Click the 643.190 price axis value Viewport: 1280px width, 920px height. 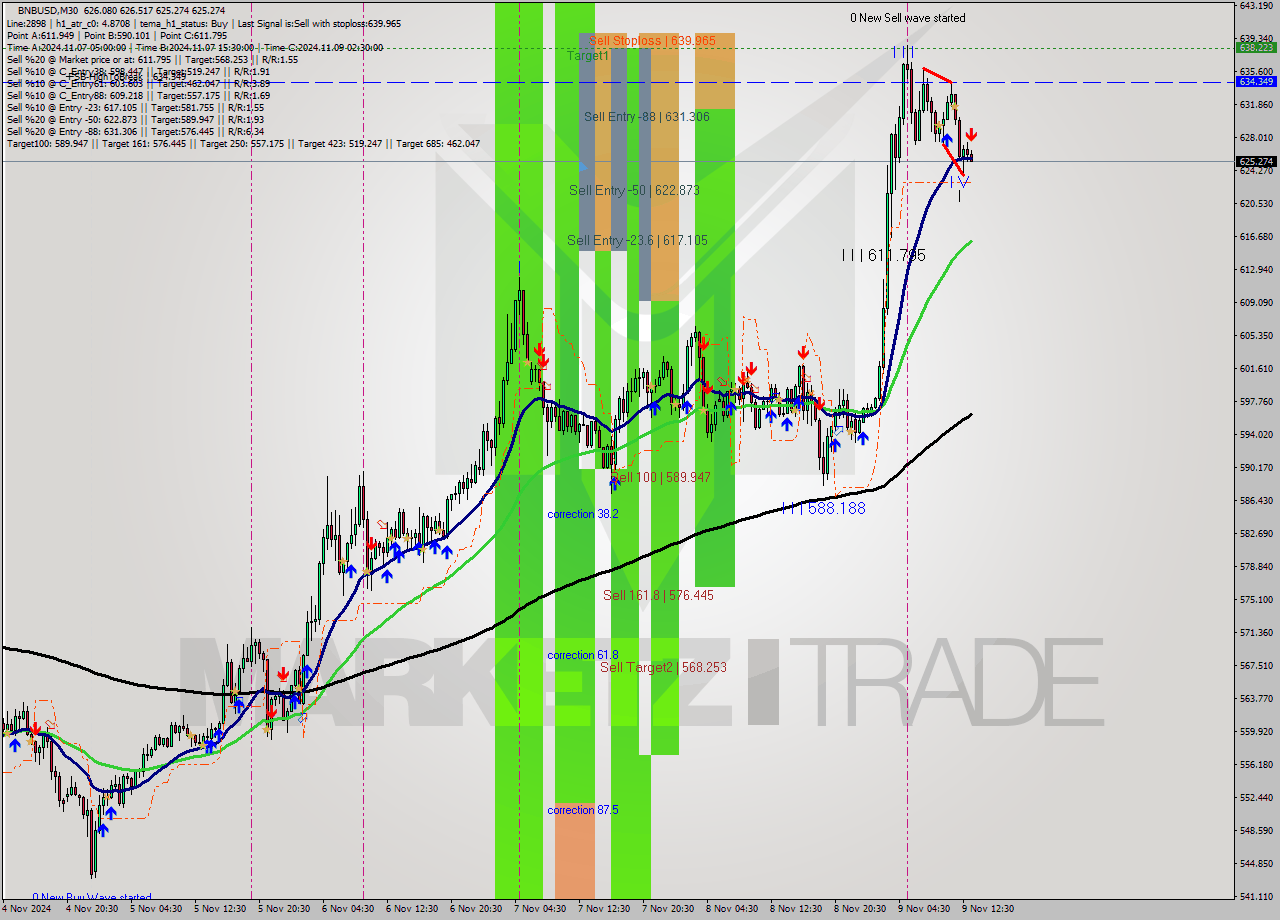(x=1256, y=6)
